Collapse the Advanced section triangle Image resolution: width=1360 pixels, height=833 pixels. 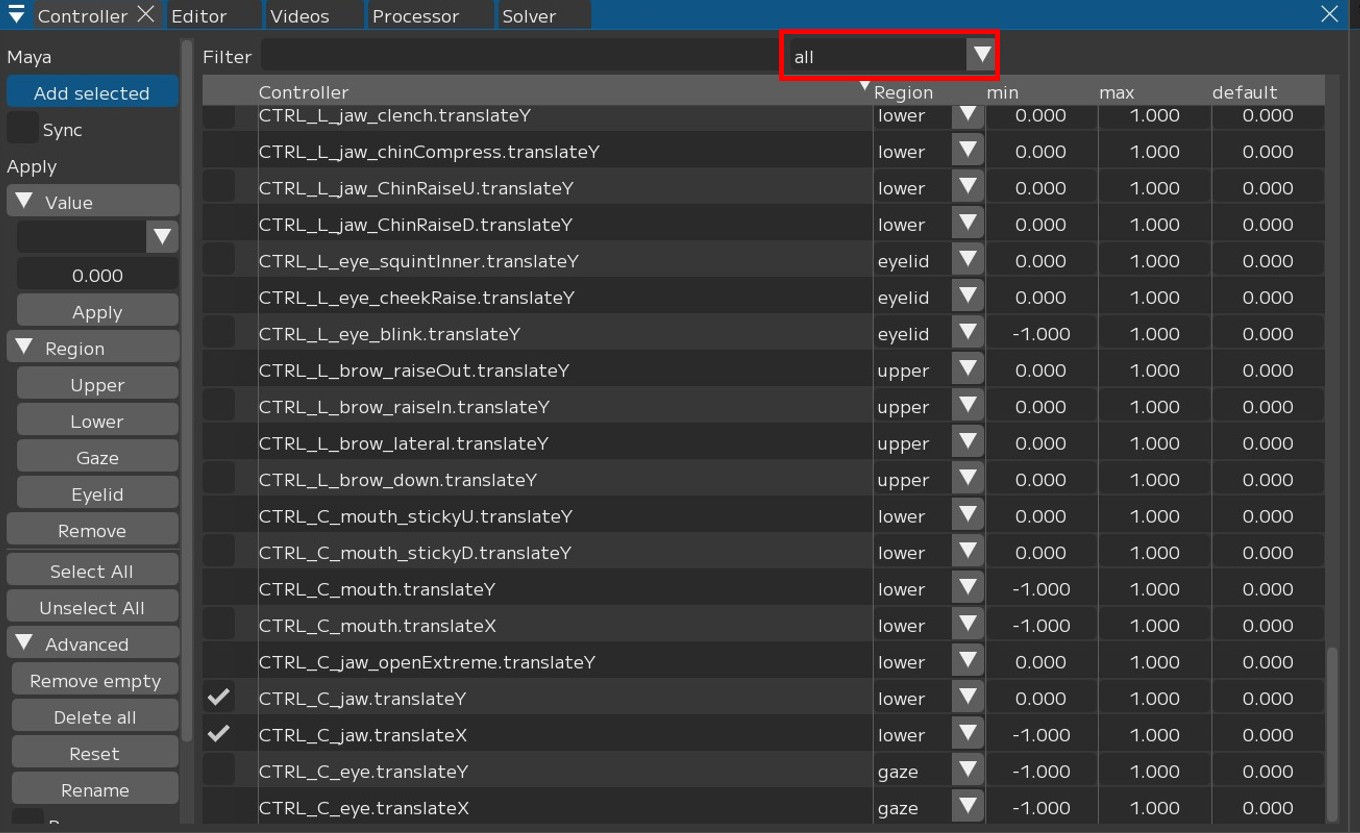coord(25,644)
